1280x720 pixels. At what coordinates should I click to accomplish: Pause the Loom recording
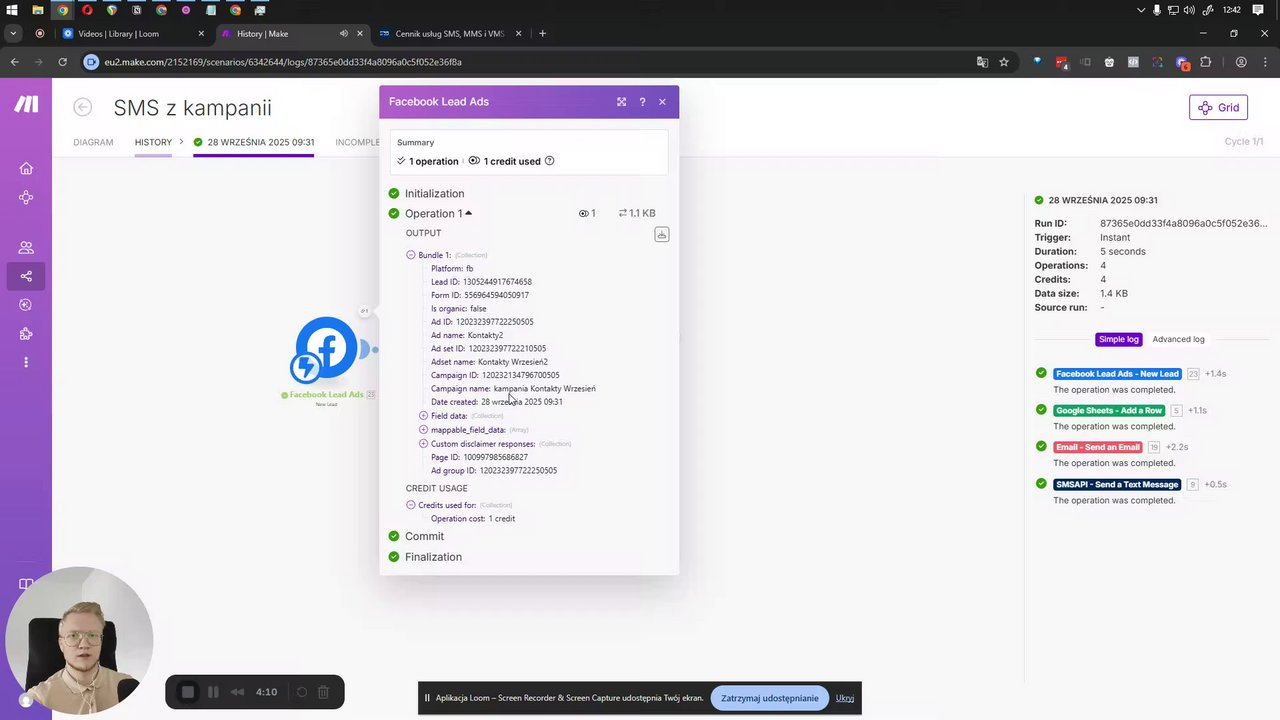[213, 692]
